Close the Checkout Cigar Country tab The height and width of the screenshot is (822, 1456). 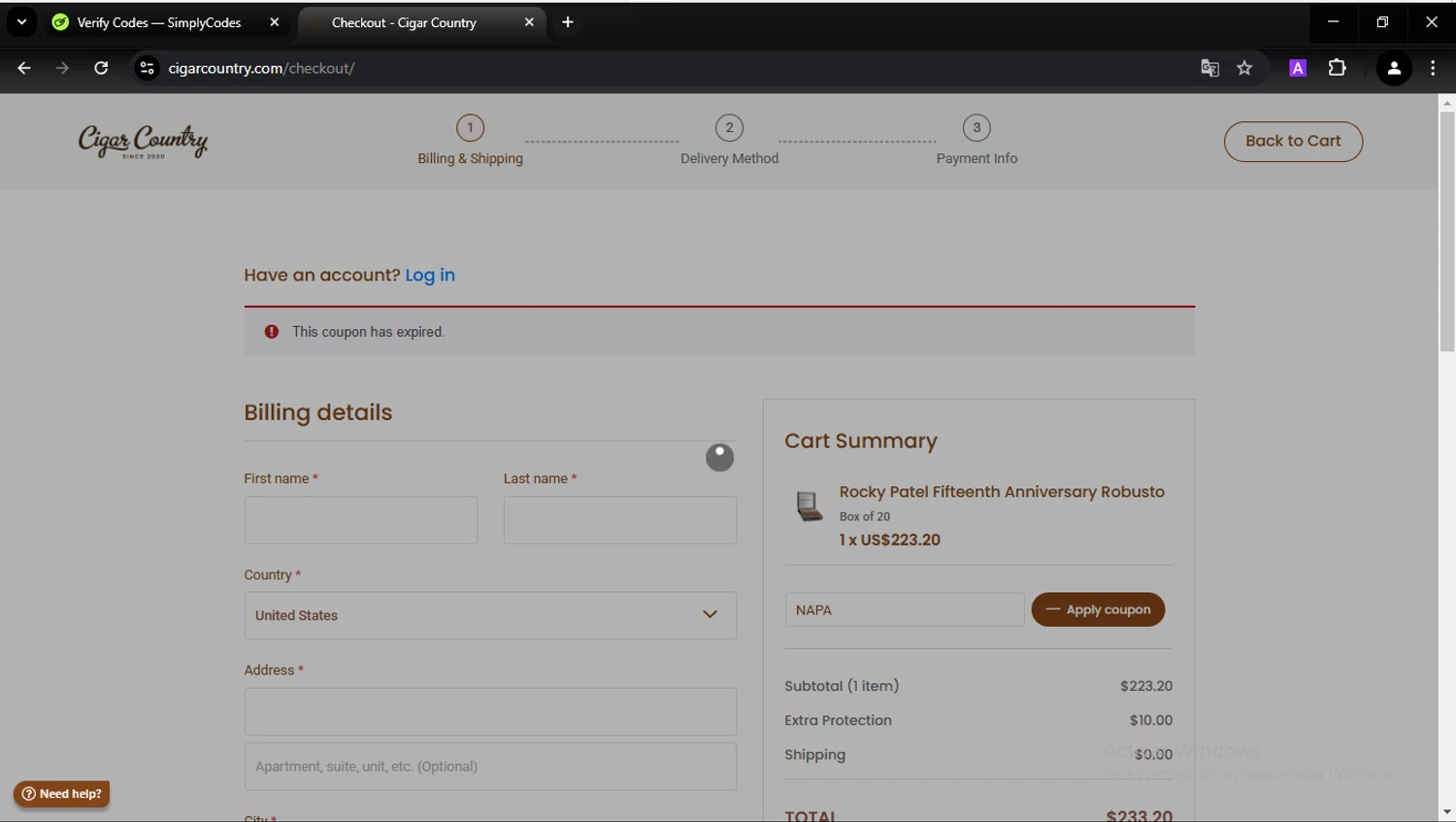(529, 22)
